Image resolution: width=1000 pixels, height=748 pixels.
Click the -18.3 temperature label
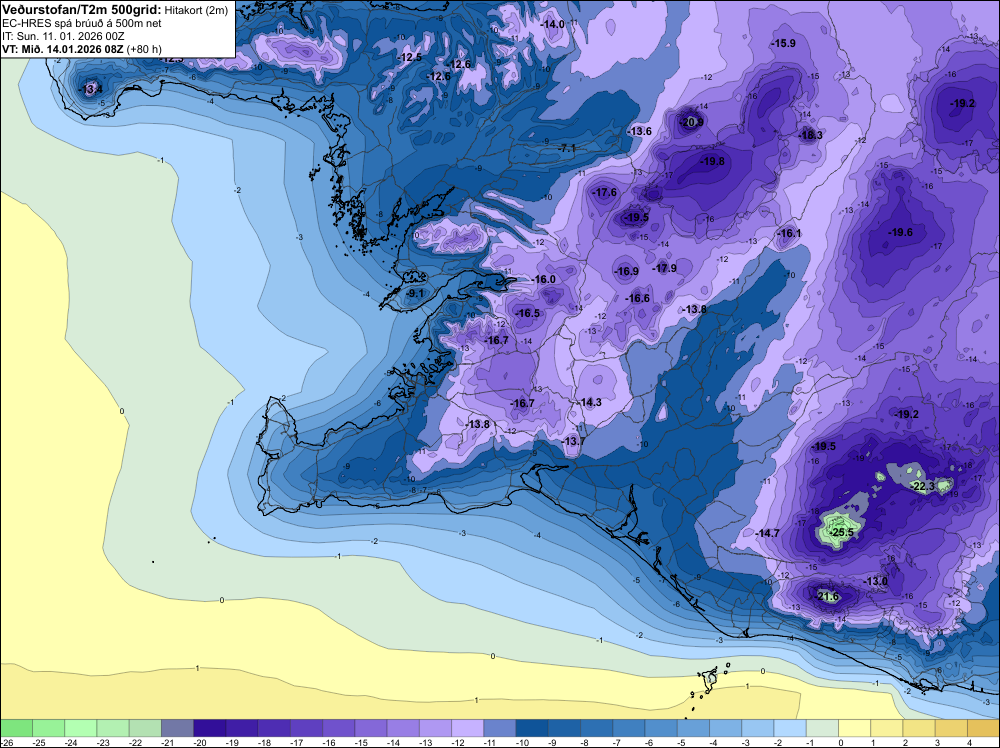coord(811,135)
